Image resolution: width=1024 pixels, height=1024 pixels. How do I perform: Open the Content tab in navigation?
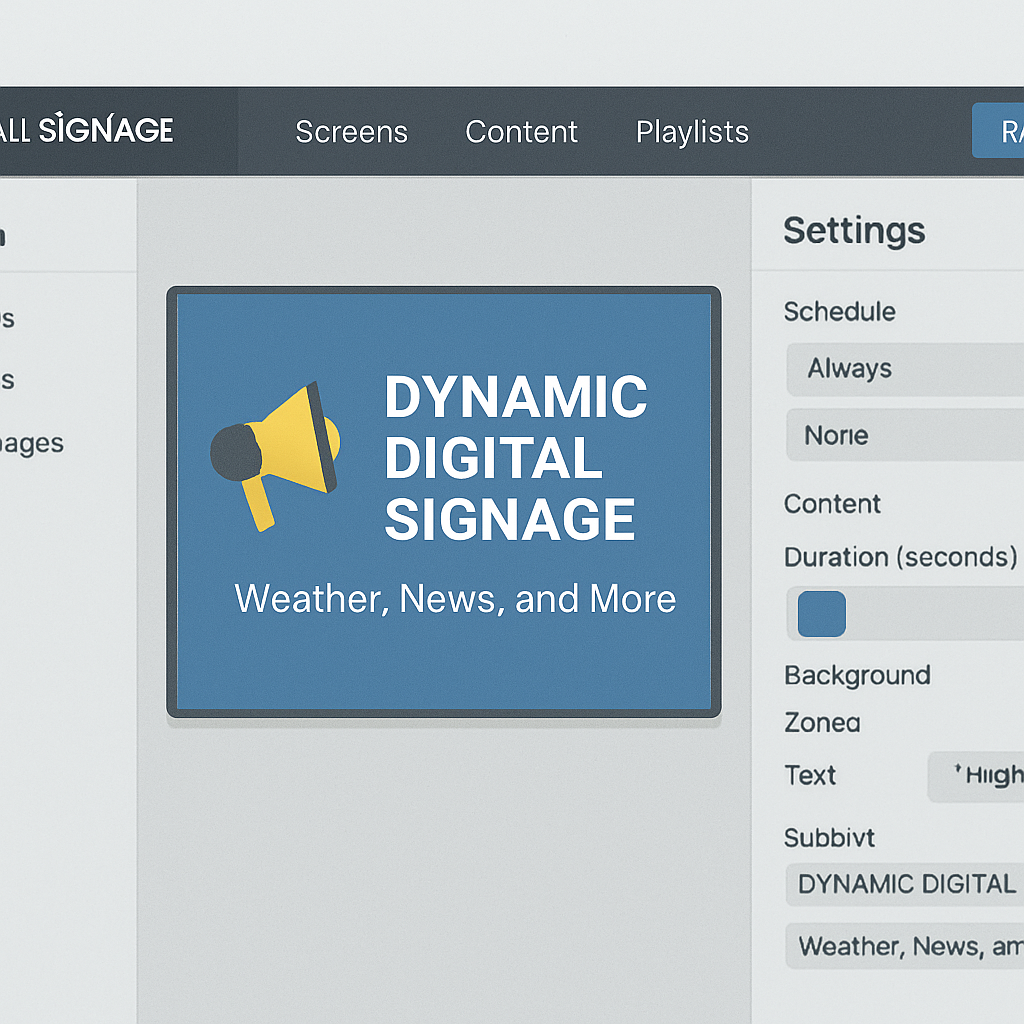tap(521, 132)
